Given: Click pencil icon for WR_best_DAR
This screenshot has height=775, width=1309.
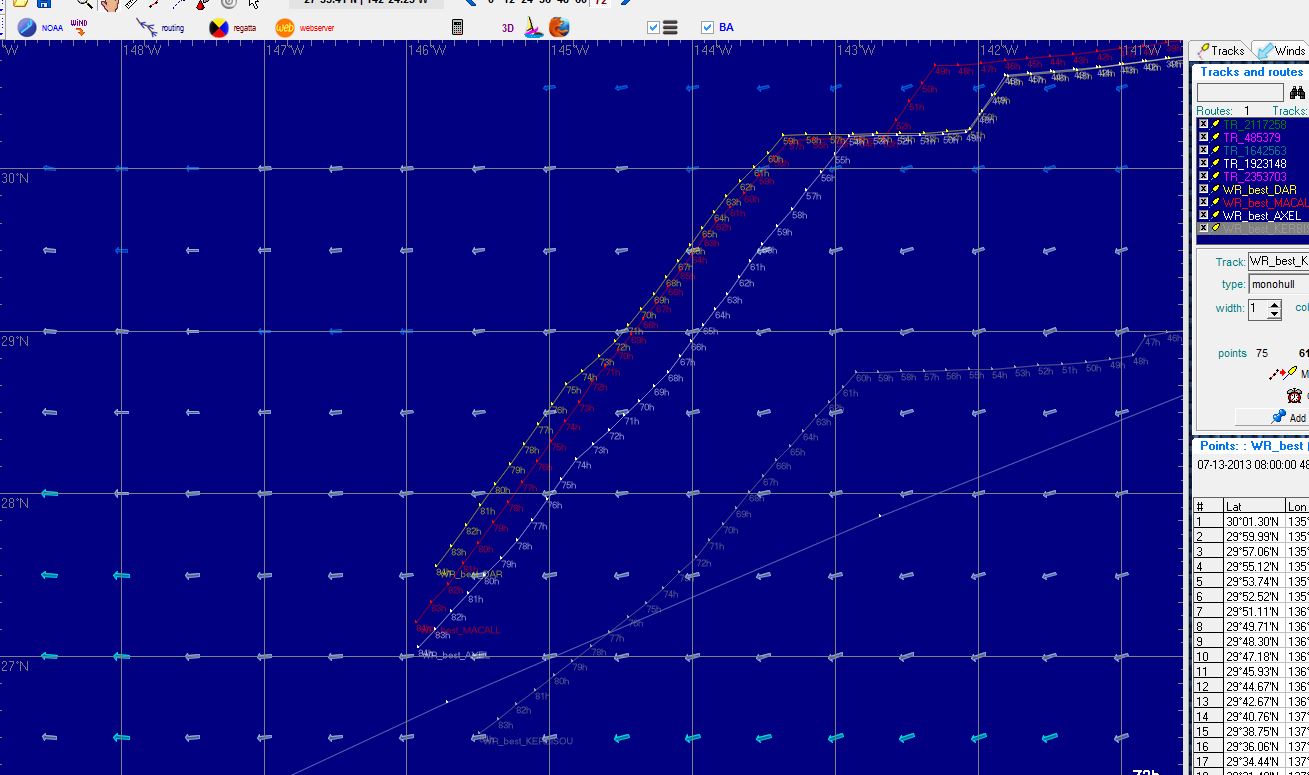Looking at the screenshot, I should coord(1216,190).
